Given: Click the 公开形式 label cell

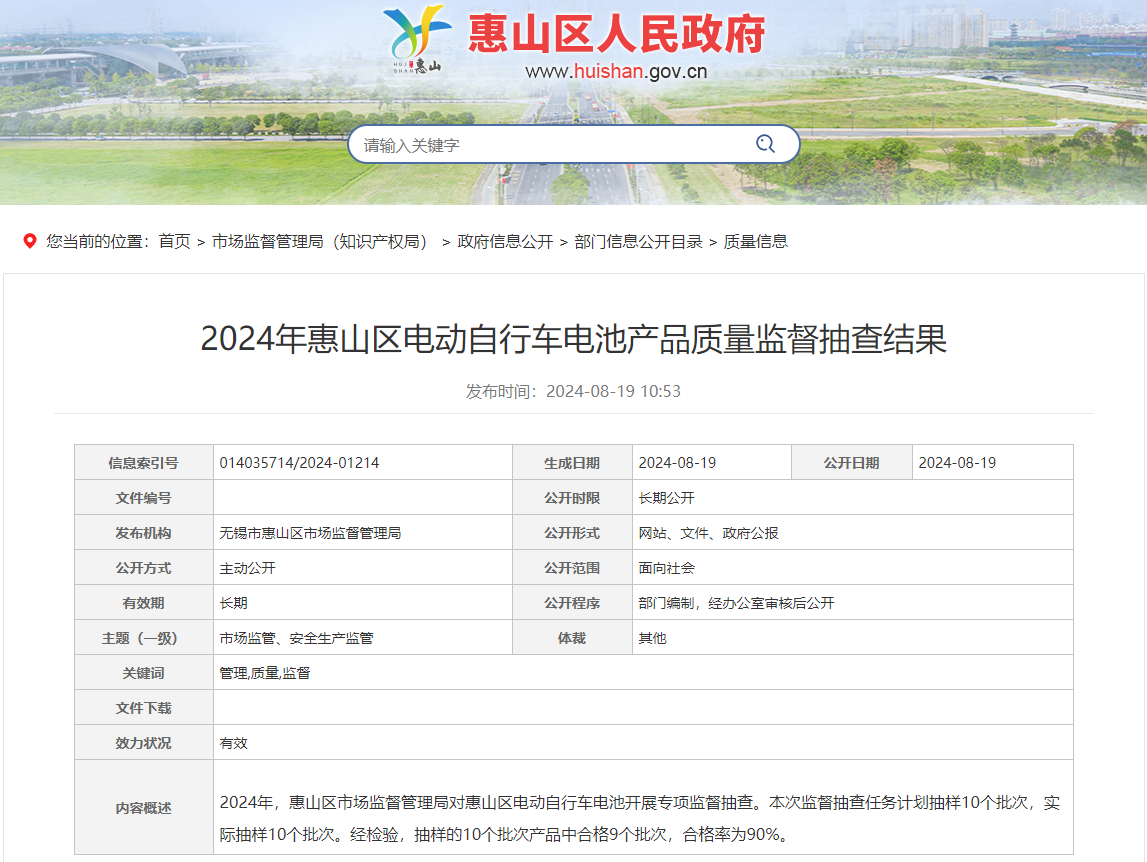Looking at the screenshot, I should pyautogui.click(x=572, y=533).
